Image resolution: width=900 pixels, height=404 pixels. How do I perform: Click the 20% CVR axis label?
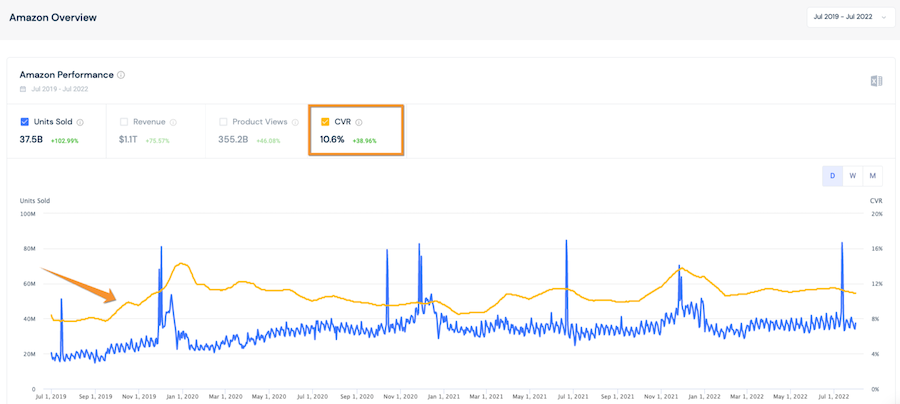876,213
